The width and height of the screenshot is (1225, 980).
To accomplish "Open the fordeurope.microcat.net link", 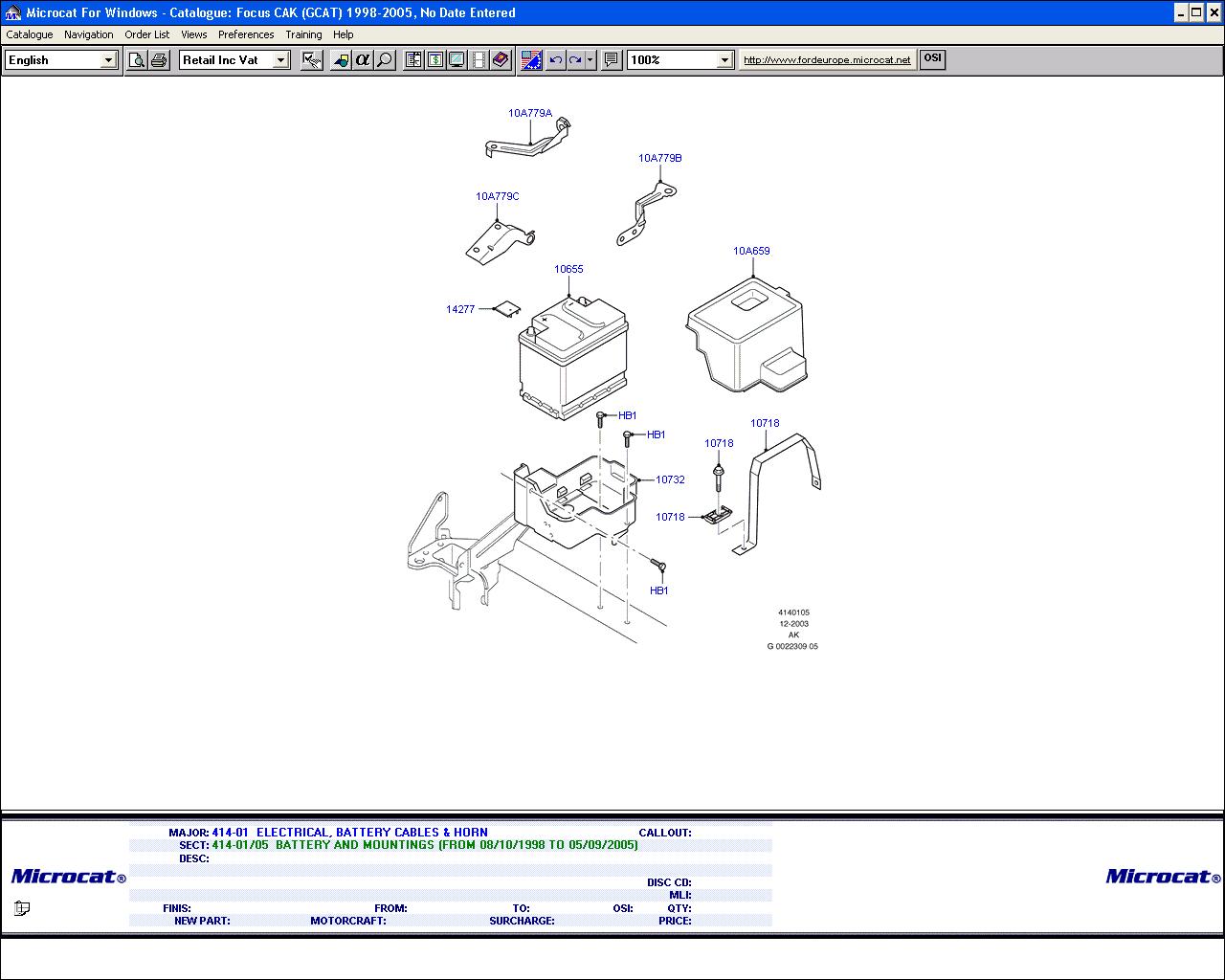I will 827,59.
